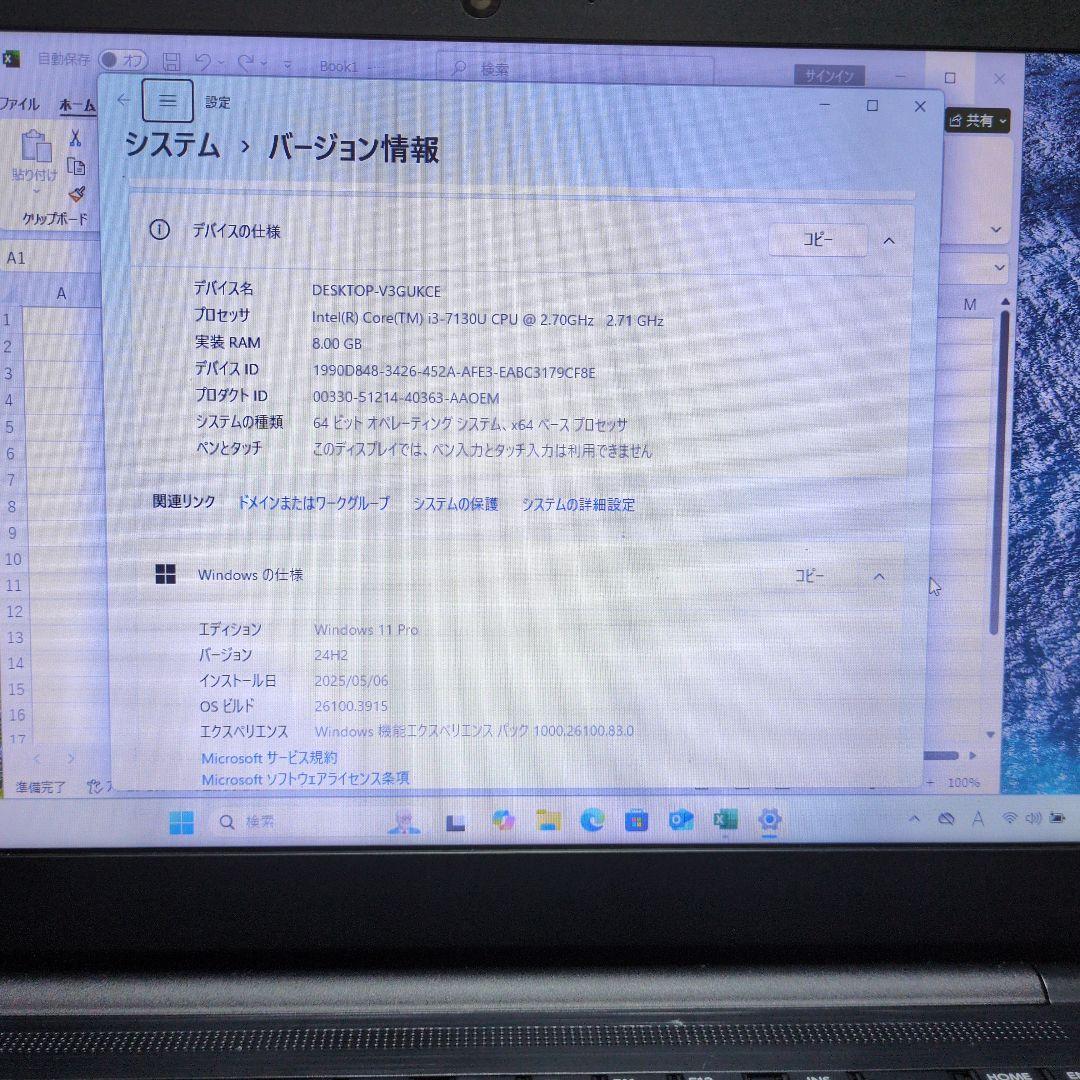Click the Excel 100% zoom level
1080x1080 pixels.
point(963,782)
